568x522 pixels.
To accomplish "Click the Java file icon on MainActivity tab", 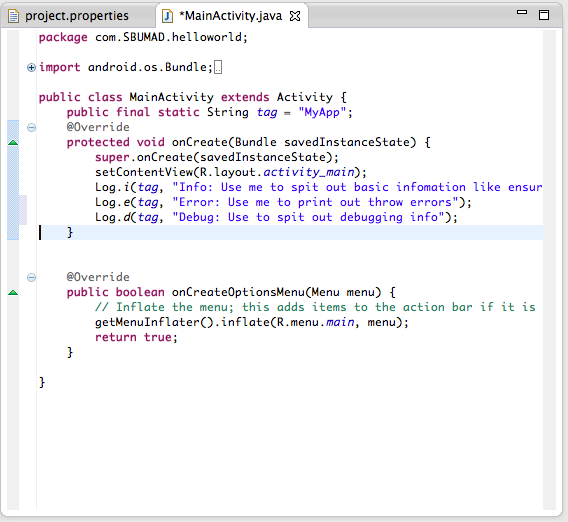I will [167, 16].
